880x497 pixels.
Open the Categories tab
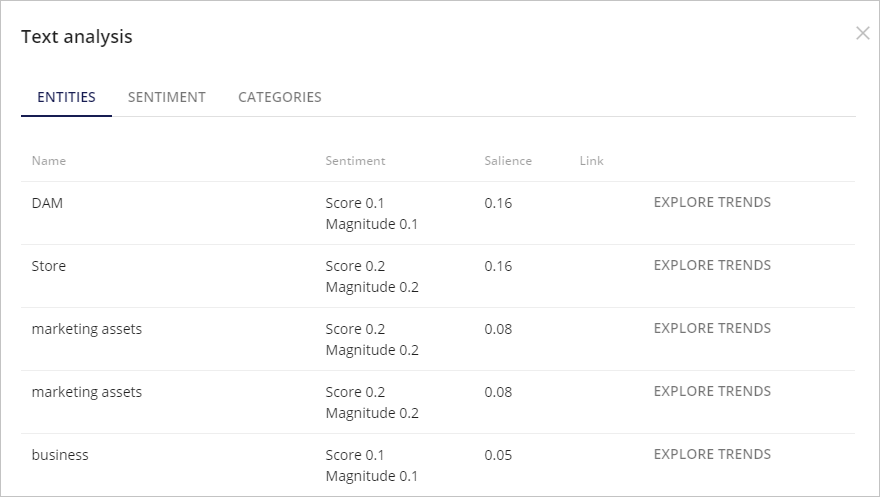click(x=279, y=97)
